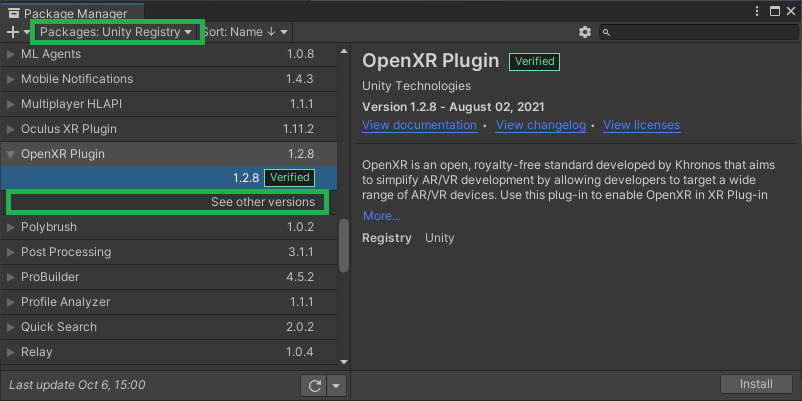Click the Version 1.2.8 - August 02, 2021 text
This screenshot has width=802, height=401.
pos(453,107)
